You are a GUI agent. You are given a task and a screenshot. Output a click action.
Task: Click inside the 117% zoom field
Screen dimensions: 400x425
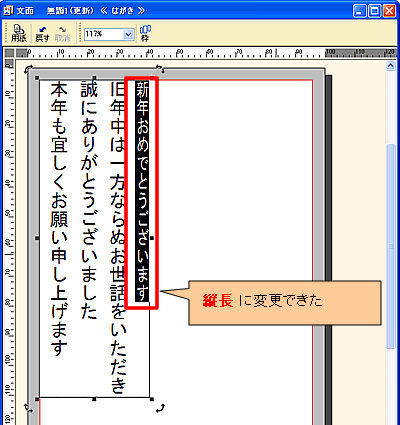point(104,34)
